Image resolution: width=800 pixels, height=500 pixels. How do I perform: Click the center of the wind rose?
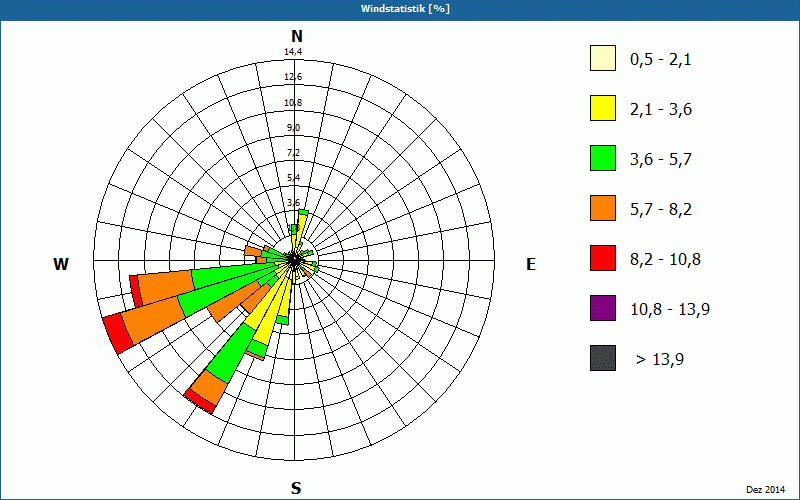[x=294, y=260]
